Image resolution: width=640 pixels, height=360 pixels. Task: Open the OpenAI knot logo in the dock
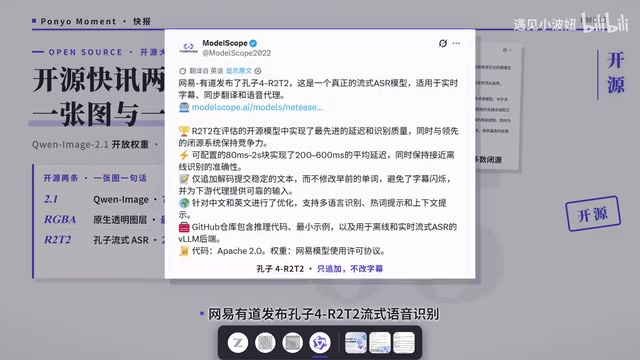(x=265, y=342)
